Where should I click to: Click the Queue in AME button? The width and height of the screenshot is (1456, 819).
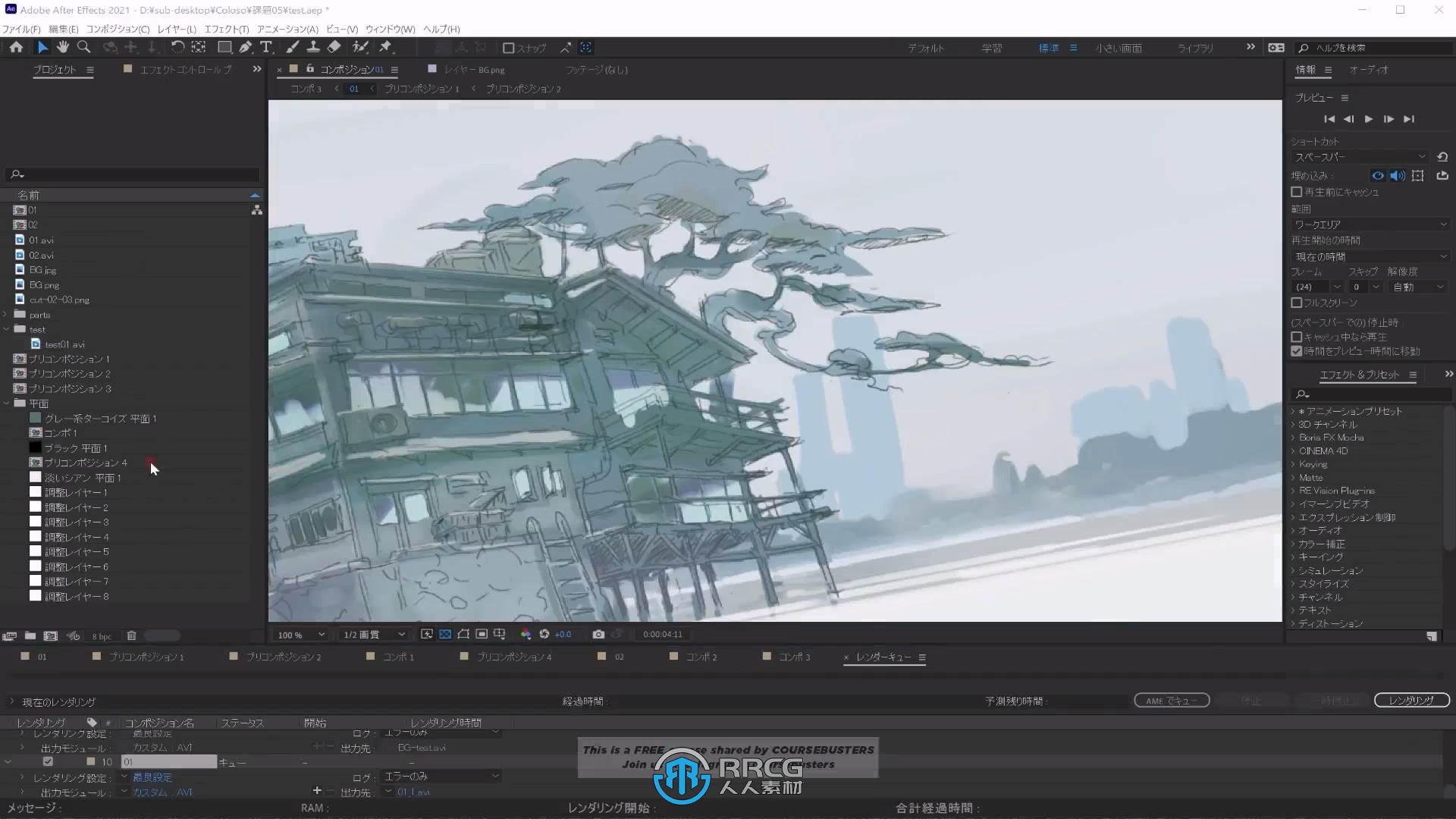point(1172,701)
